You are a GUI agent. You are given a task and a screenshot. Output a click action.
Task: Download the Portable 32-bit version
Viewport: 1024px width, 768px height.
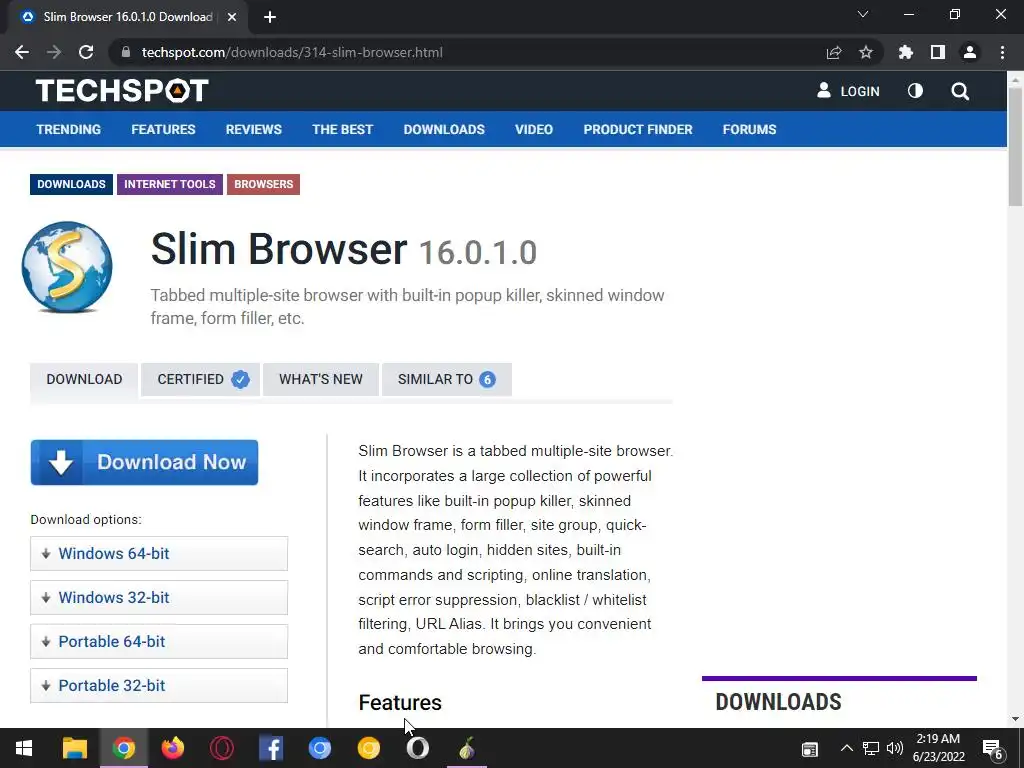click(x=159, y=685)
